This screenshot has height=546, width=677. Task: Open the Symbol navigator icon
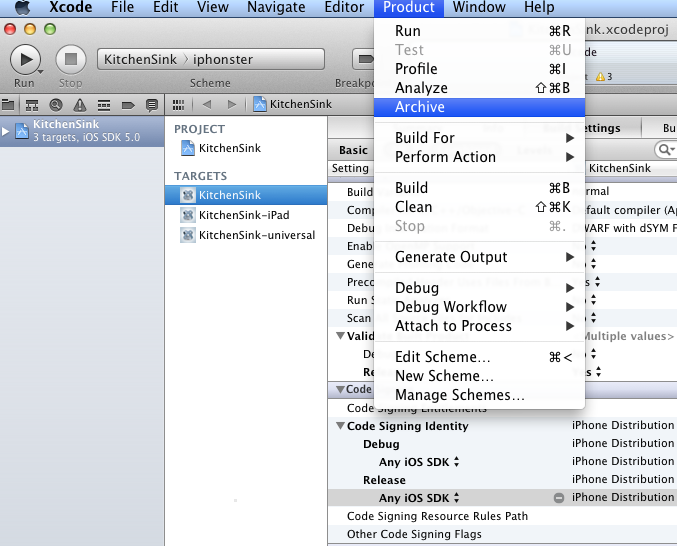click(32, 104)
